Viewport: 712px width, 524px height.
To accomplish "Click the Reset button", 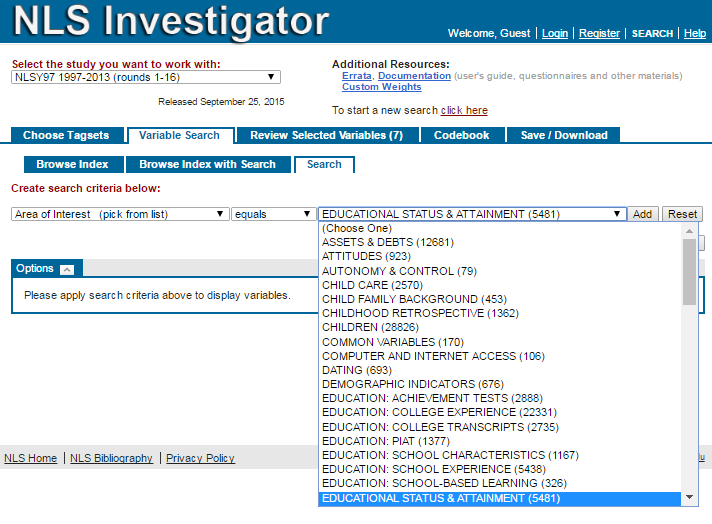I will (x=682, y=214).
